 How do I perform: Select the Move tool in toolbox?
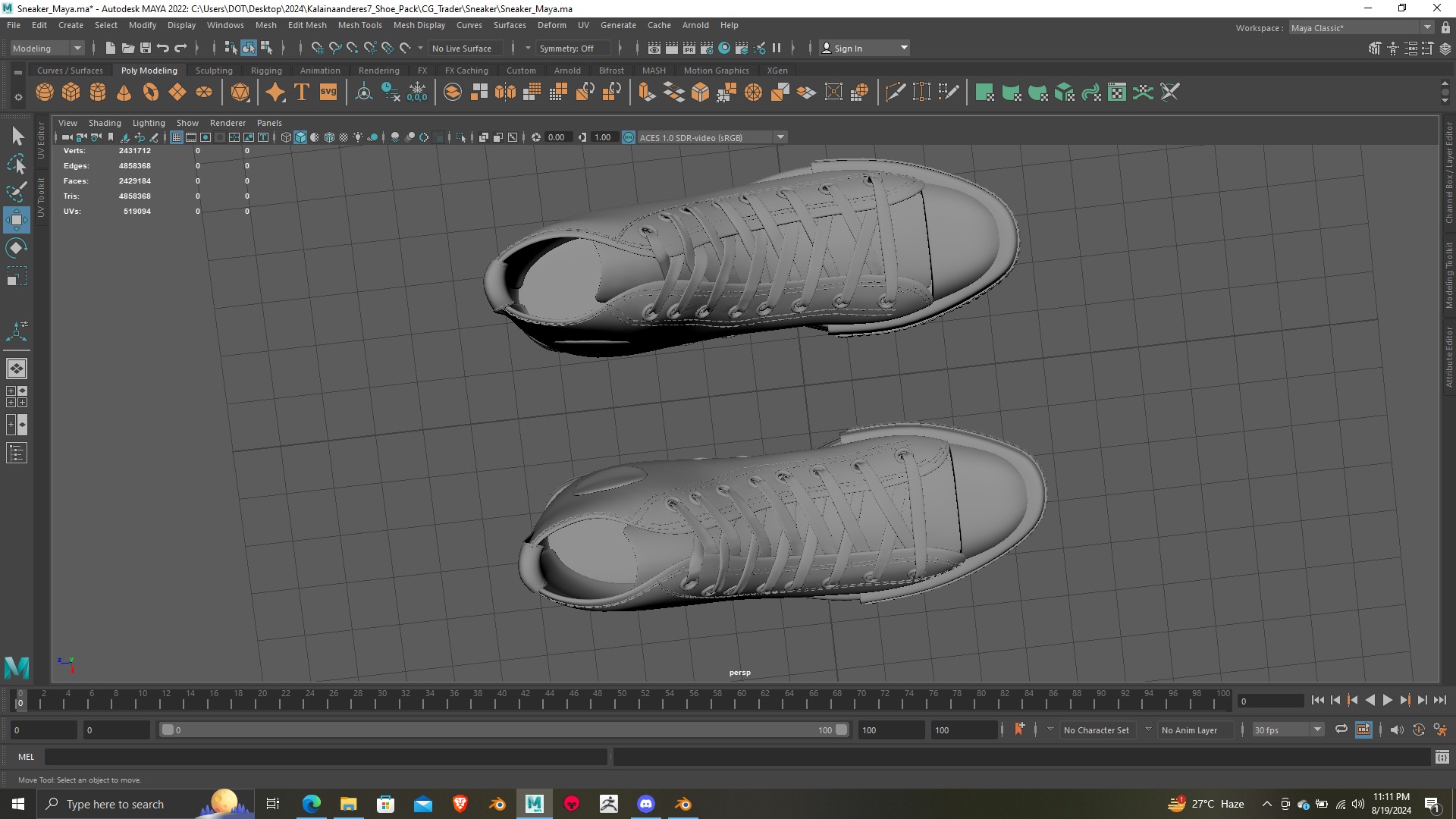[x=17, y=220]
